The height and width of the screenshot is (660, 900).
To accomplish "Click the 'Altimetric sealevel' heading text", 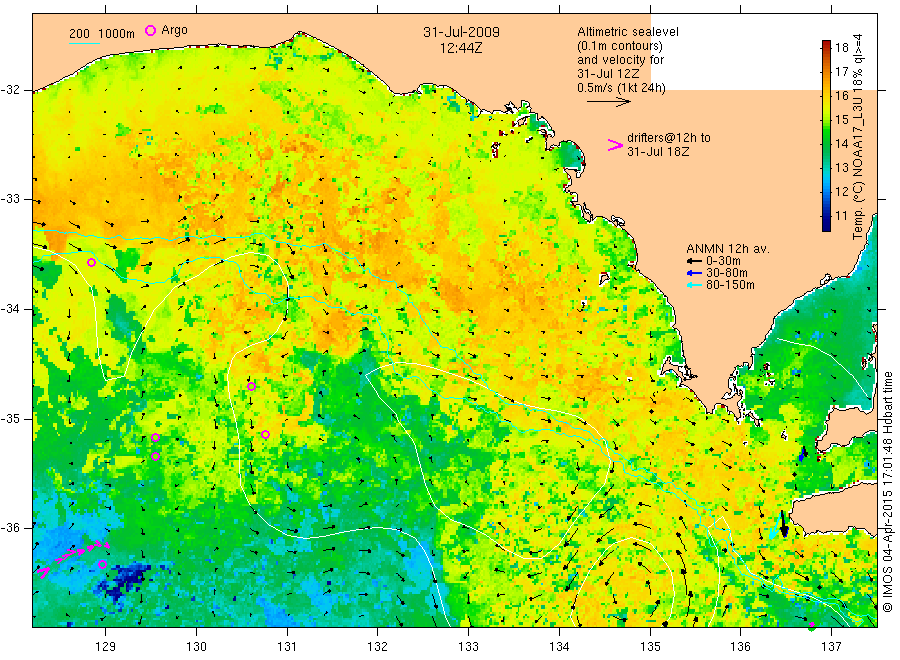I will [x=628, y=32].
